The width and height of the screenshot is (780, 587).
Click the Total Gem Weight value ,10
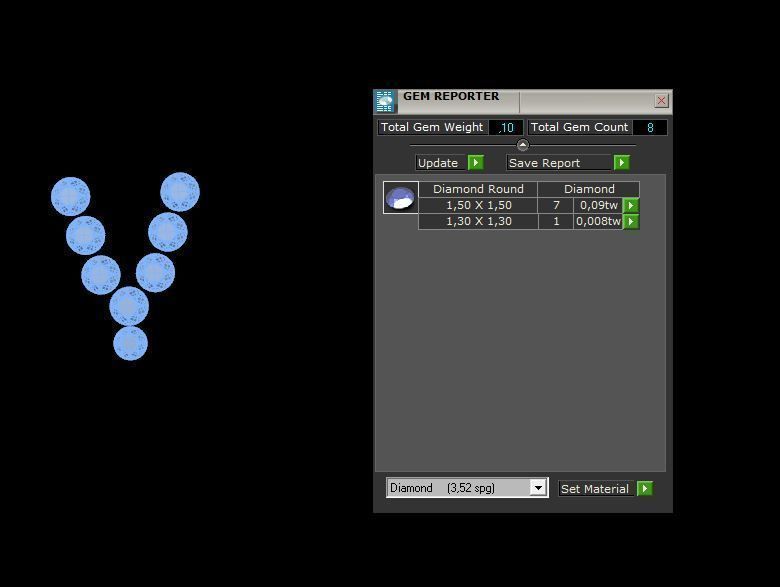tap(505, 127)
